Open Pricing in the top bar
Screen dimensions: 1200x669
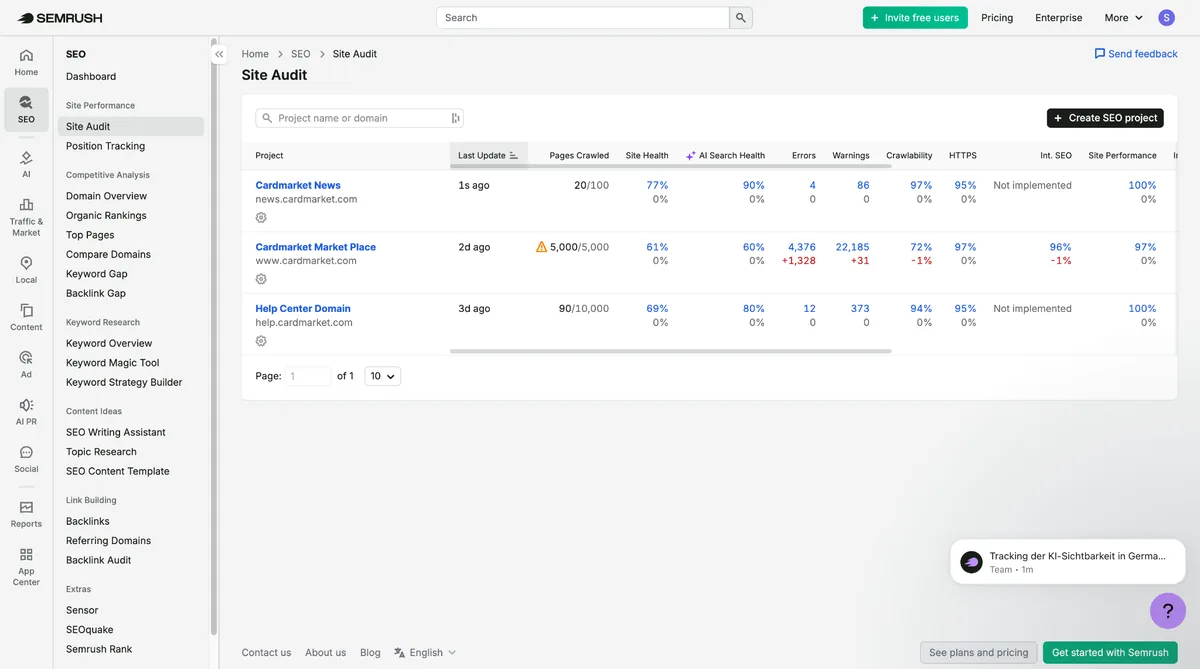(x=997, y=18)
